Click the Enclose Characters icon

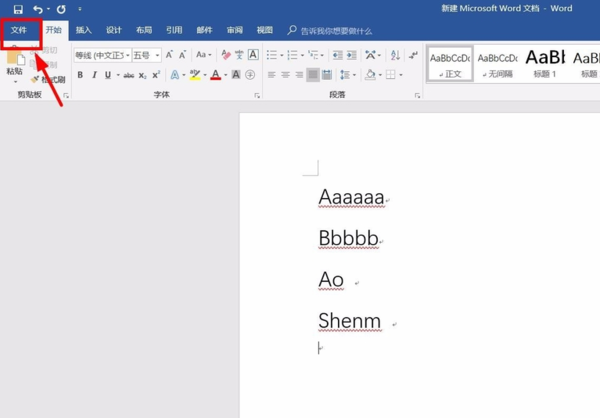pos(250,75)
